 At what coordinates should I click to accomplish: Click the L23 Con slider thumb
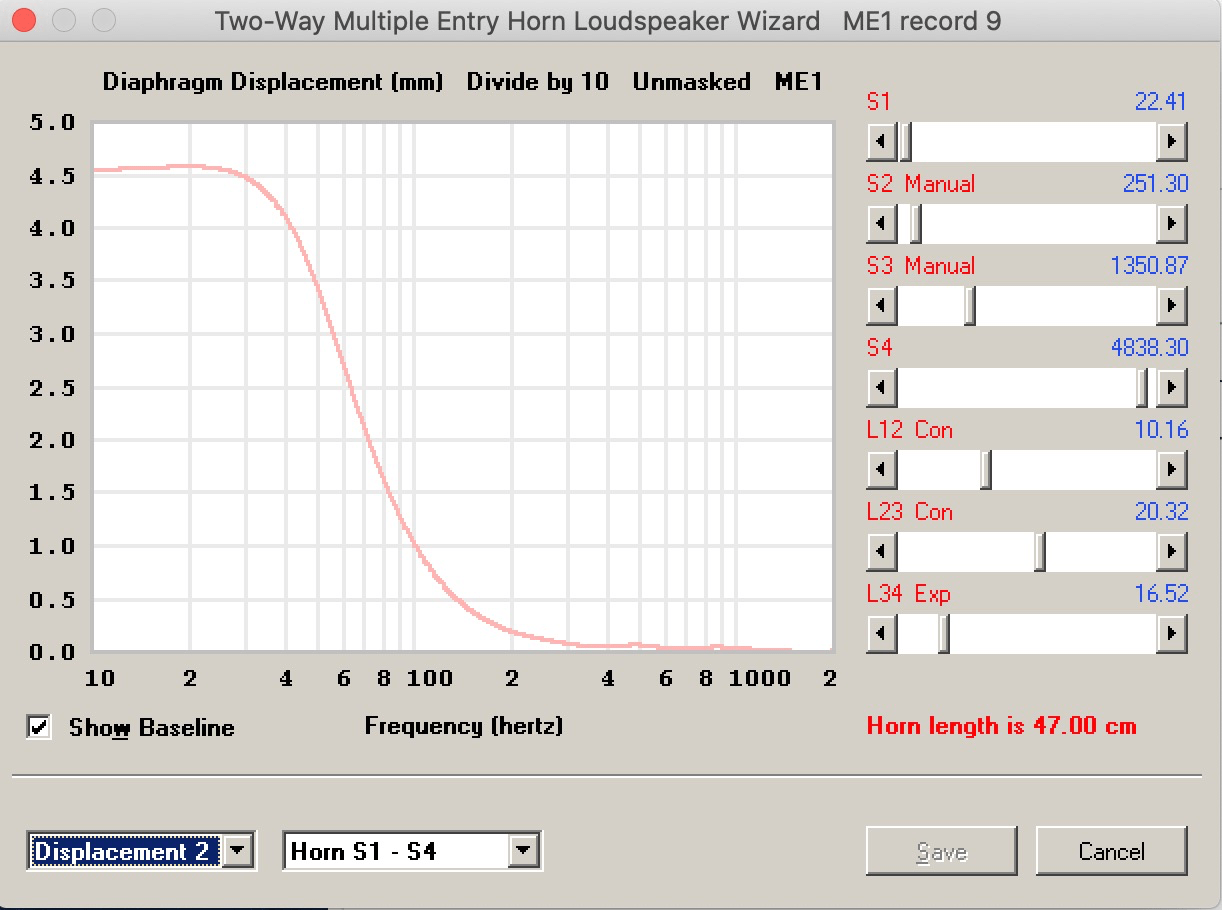click(x=1040, y=551)
